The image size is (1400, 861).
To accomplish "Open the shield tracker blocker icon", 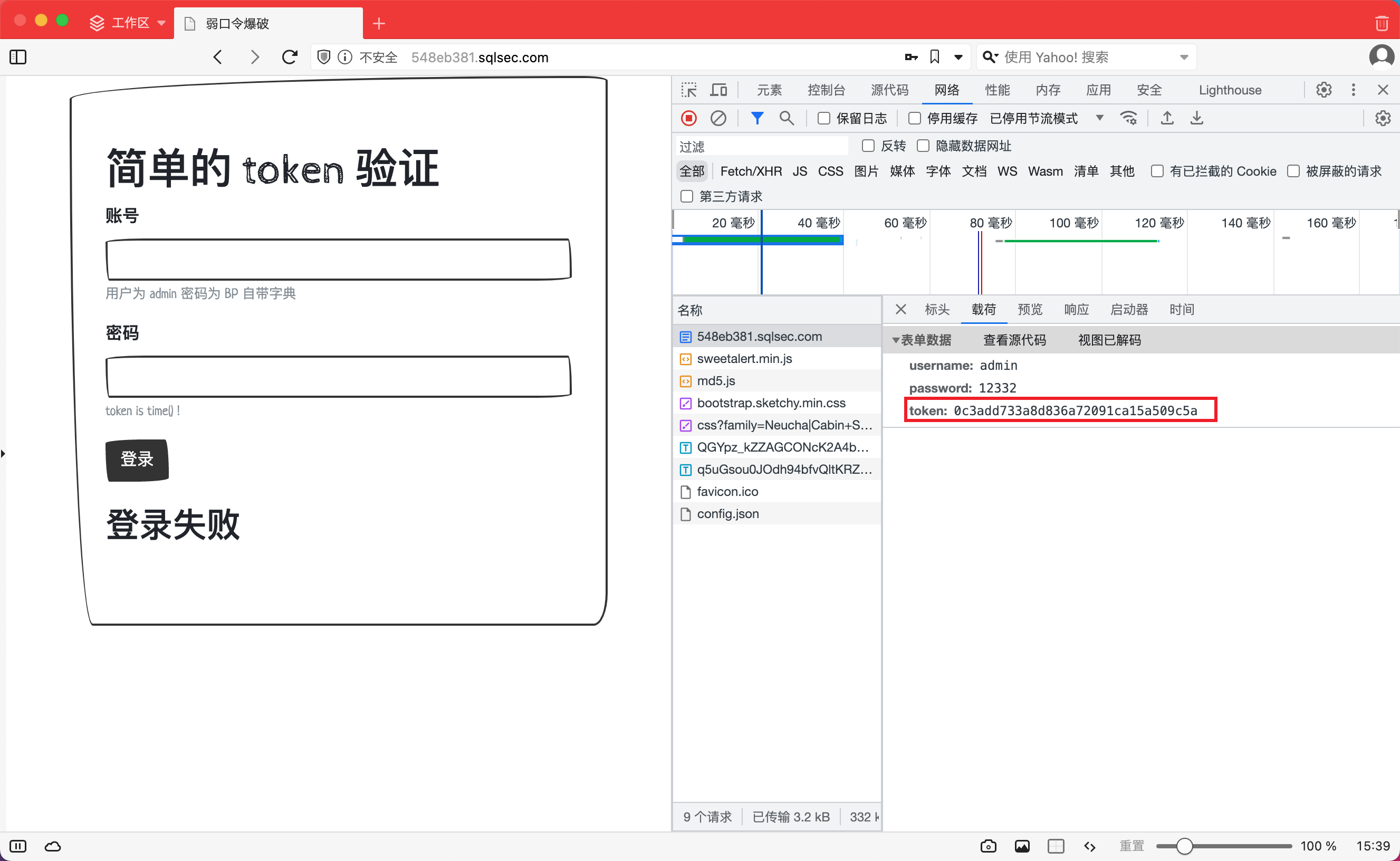I will 324,57.
